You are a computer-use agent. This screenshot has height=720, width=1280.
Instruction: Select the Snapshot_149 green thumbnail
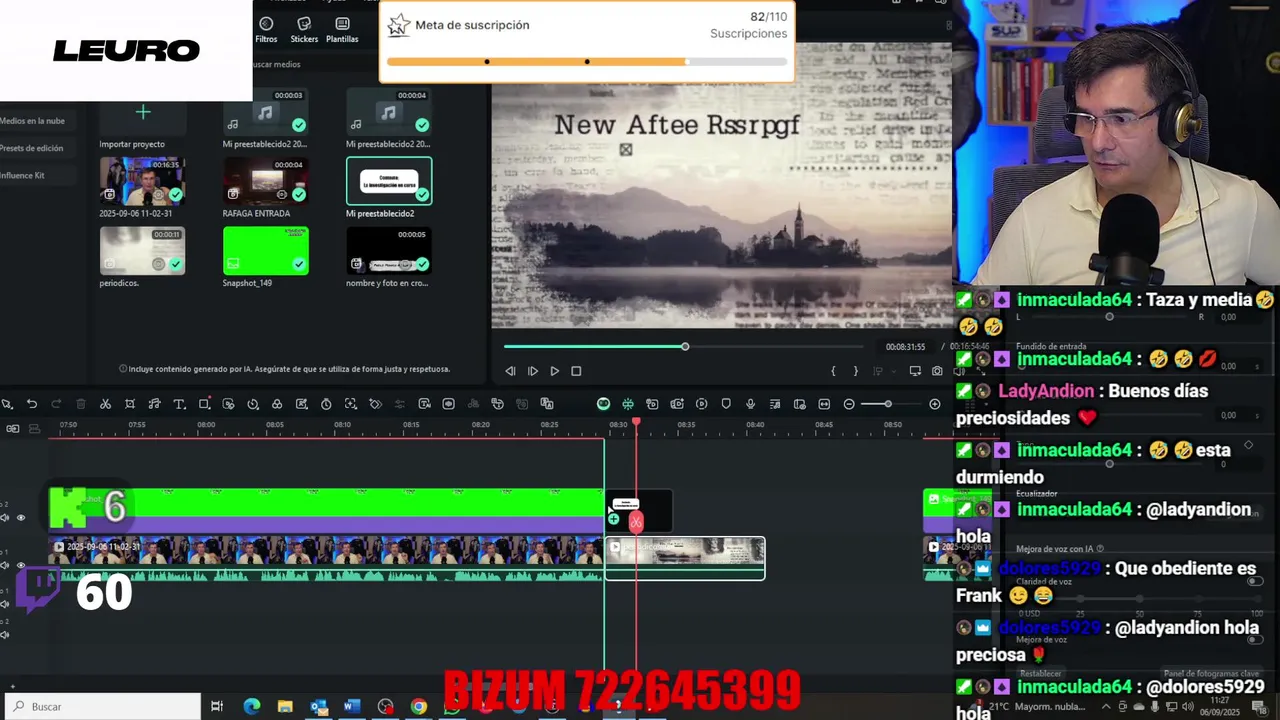pos(265,250)
